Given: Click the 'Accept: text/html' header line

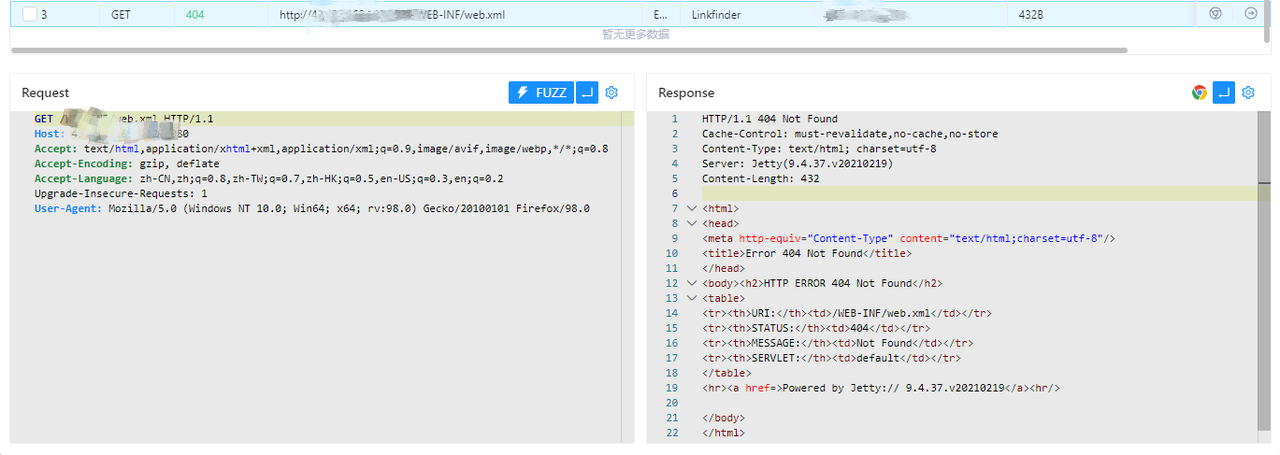Looking at the screenshot, I should (x=321, y=149).
